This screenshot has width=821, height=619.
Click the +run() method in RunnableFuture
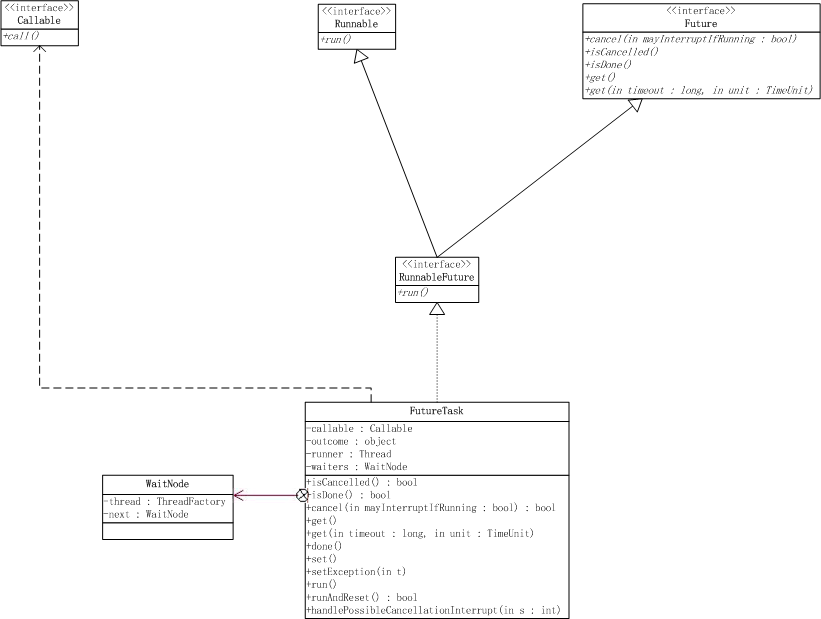[x=413, y=293]
